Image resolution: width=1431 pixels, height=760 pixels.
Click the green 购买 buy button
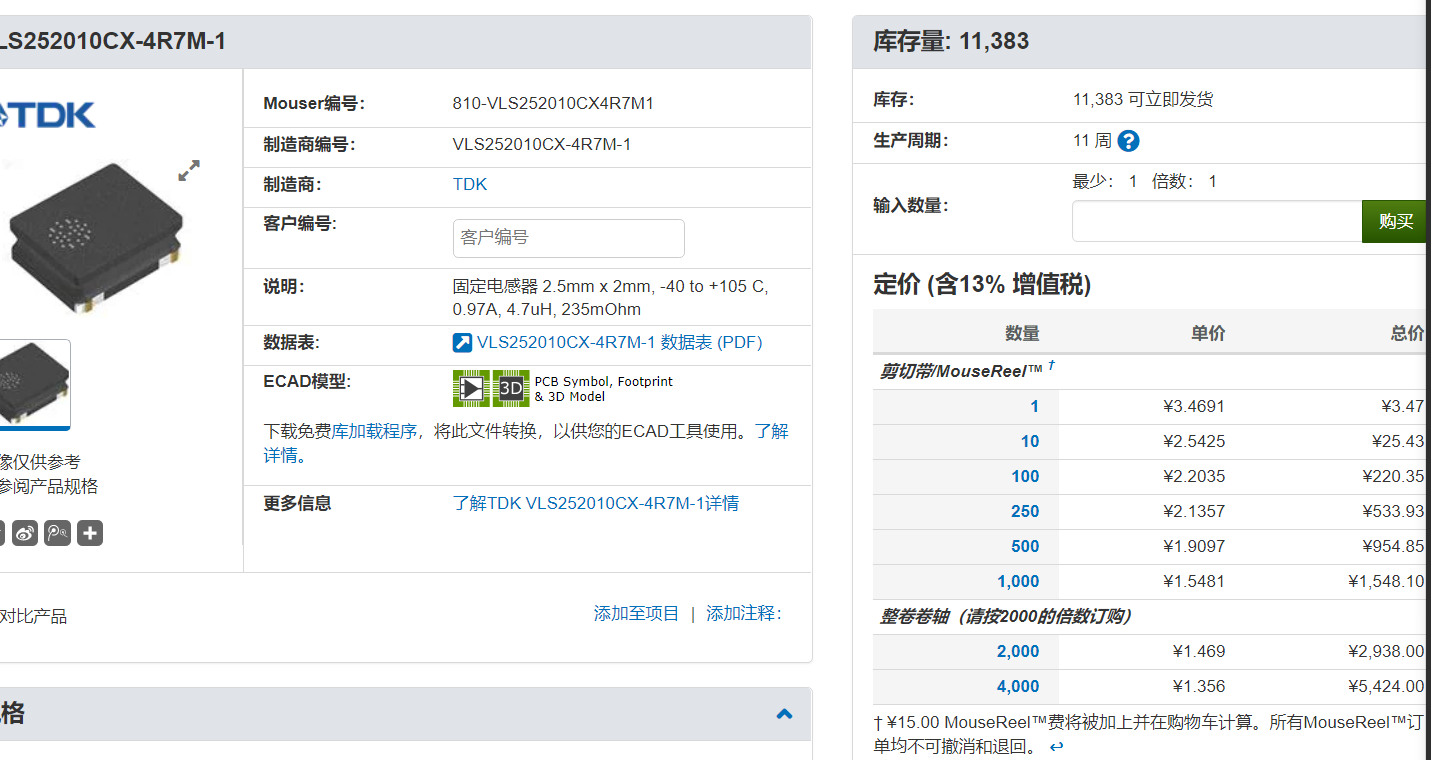click(1396, 221)
